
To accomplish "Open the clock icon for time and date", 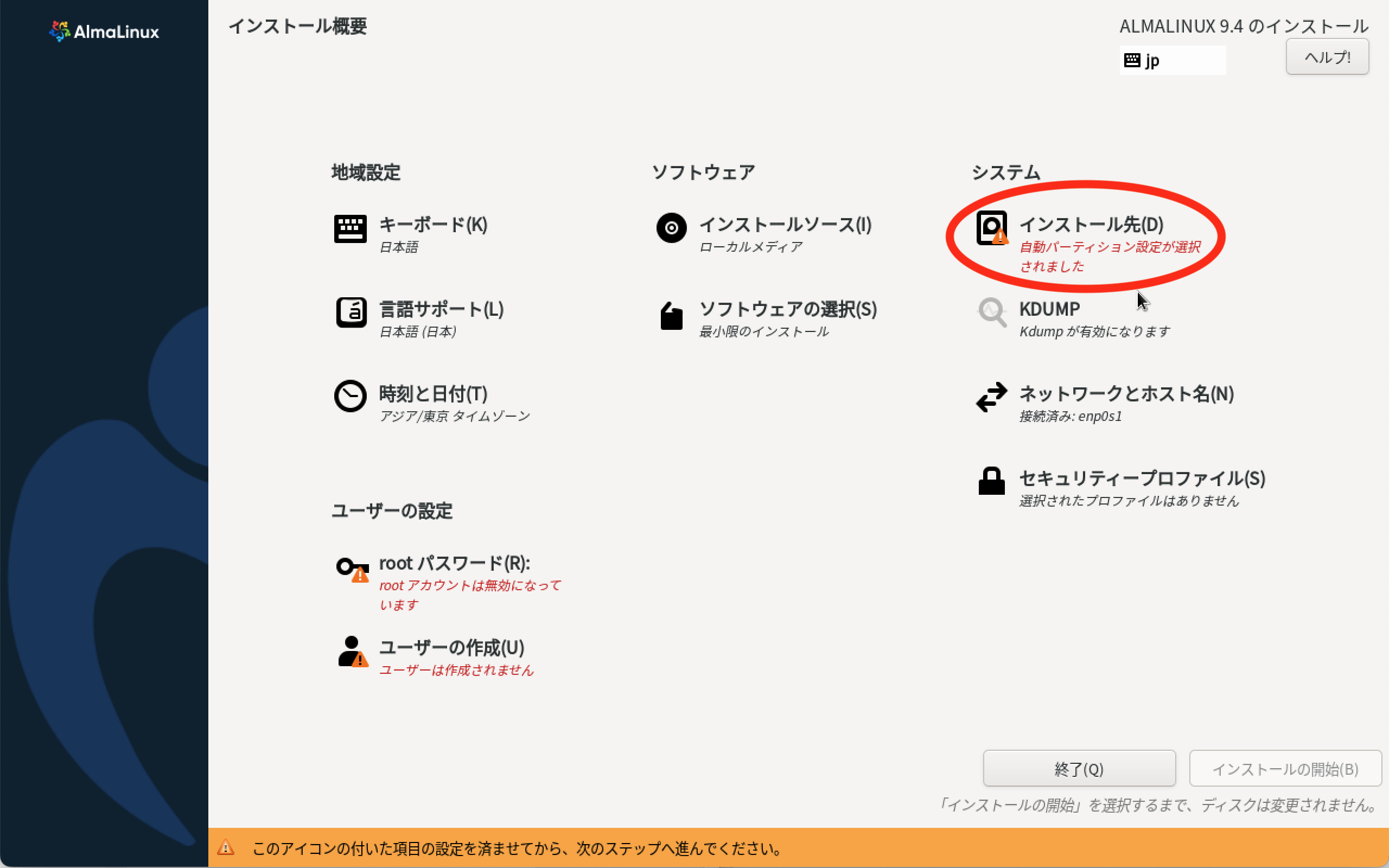I will click(350, 396).
